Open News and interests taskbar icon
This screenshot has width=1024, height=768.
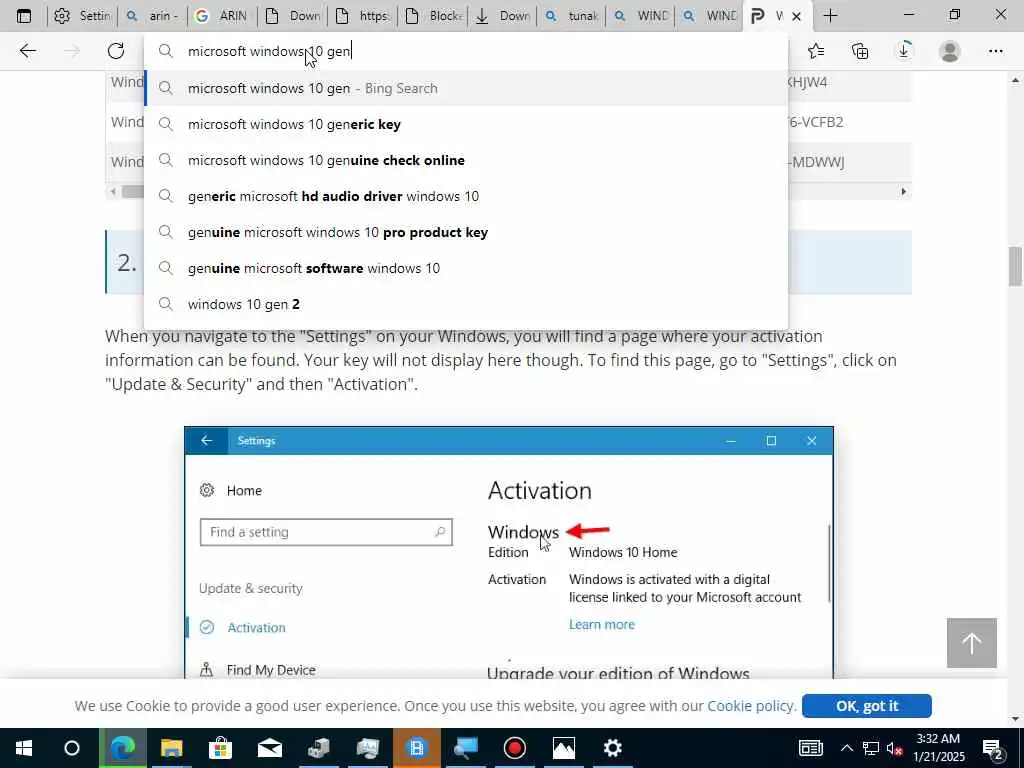(x=810, y=748)
